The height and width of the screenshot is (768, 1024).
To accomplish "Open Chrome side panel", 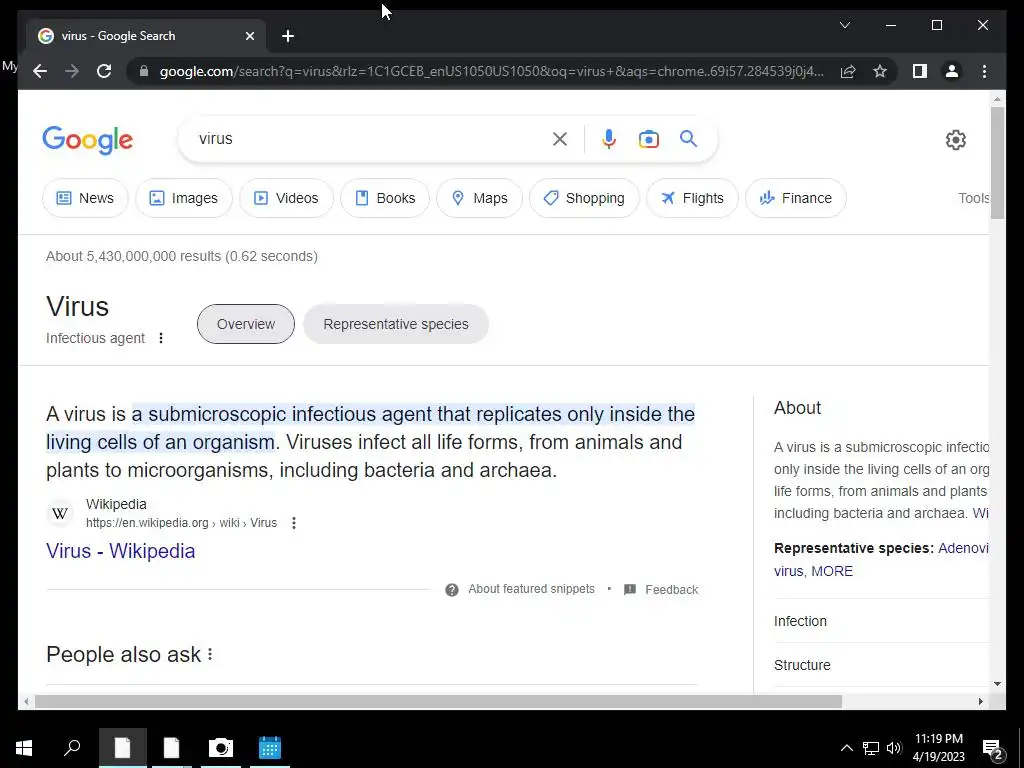I will 920,71.
